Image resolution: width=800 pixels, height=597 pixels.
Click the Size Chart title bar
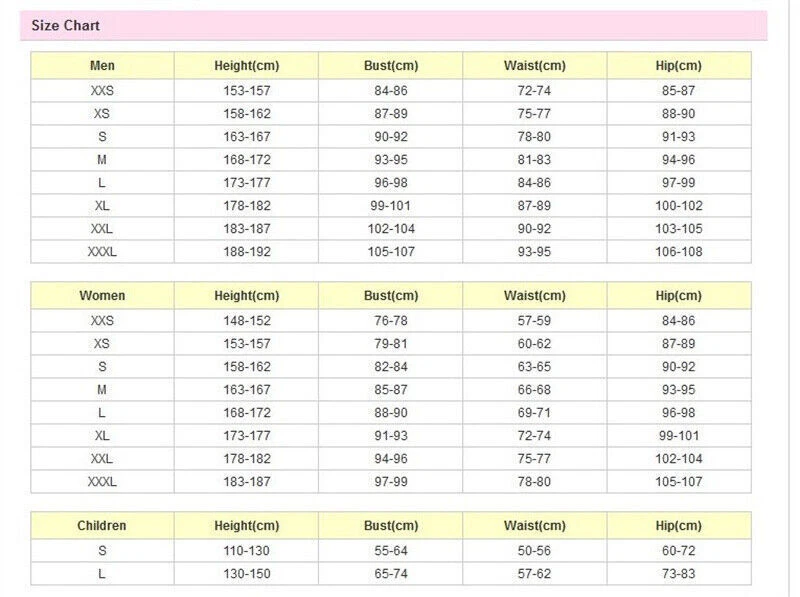[393, 26]
